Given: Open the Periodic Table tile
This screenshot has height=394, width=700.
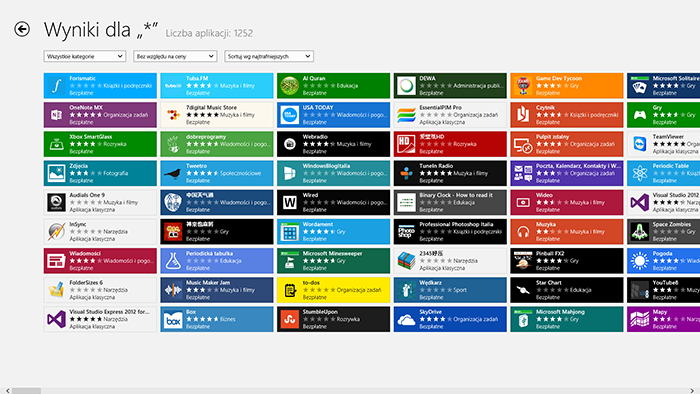Looking at the screenshot, I should tap(663, 173).
